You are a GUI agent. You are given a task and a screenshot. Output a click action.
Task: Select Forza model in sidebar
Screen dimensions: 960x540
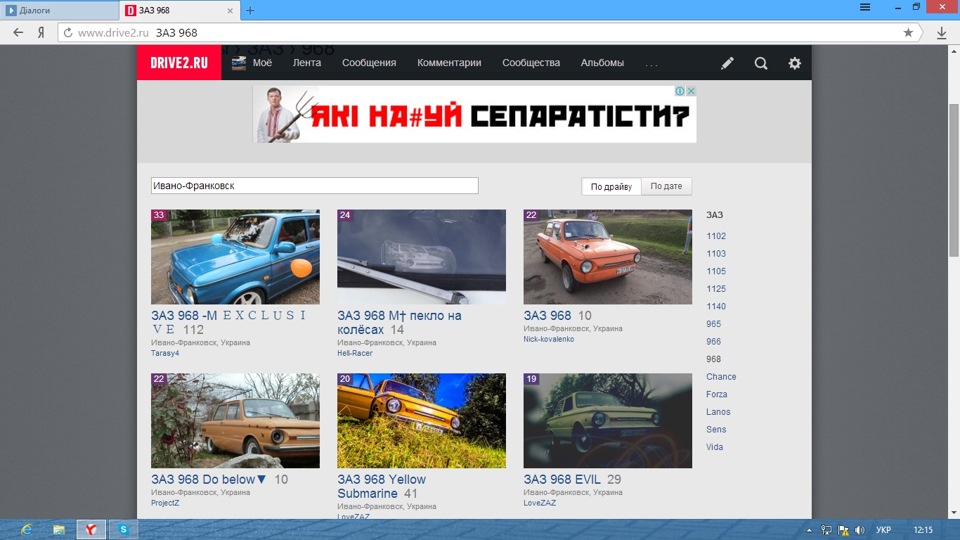(716, 394)
